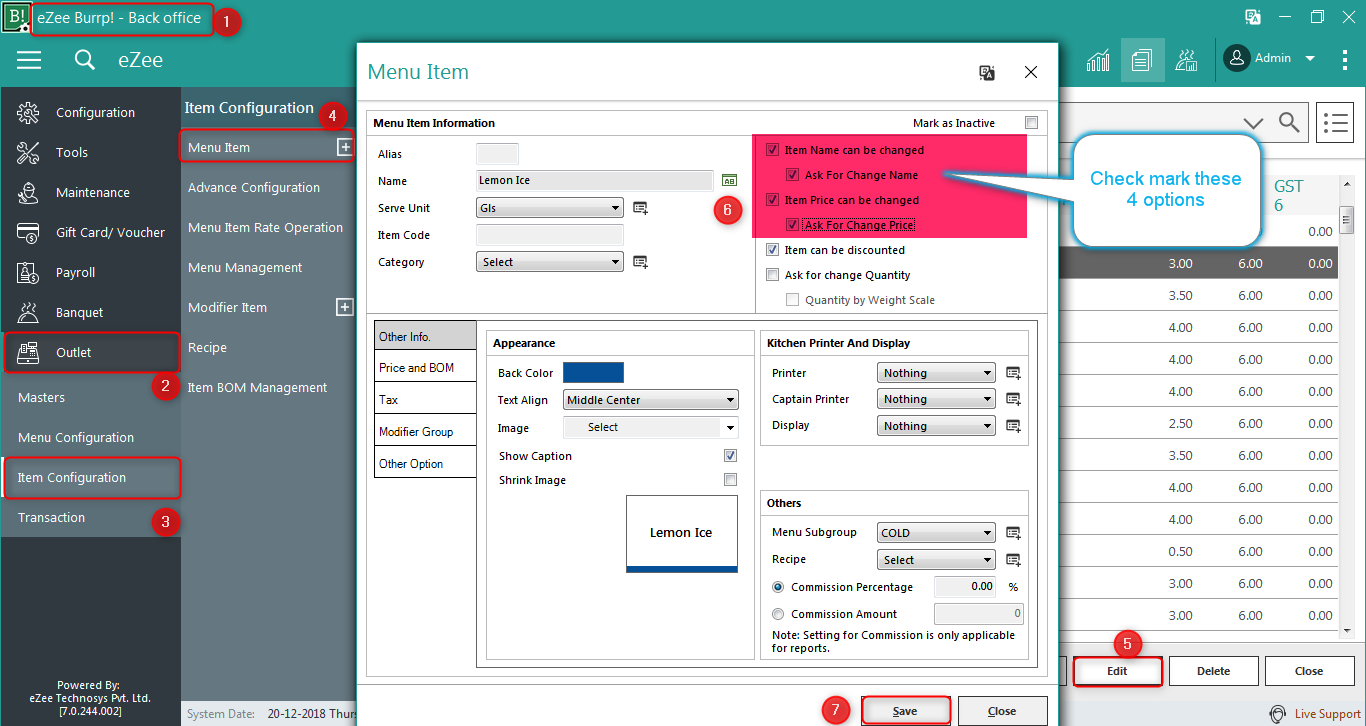
Task: Open Menu Subgroup dropdown
Action: [x=936, y=533]
